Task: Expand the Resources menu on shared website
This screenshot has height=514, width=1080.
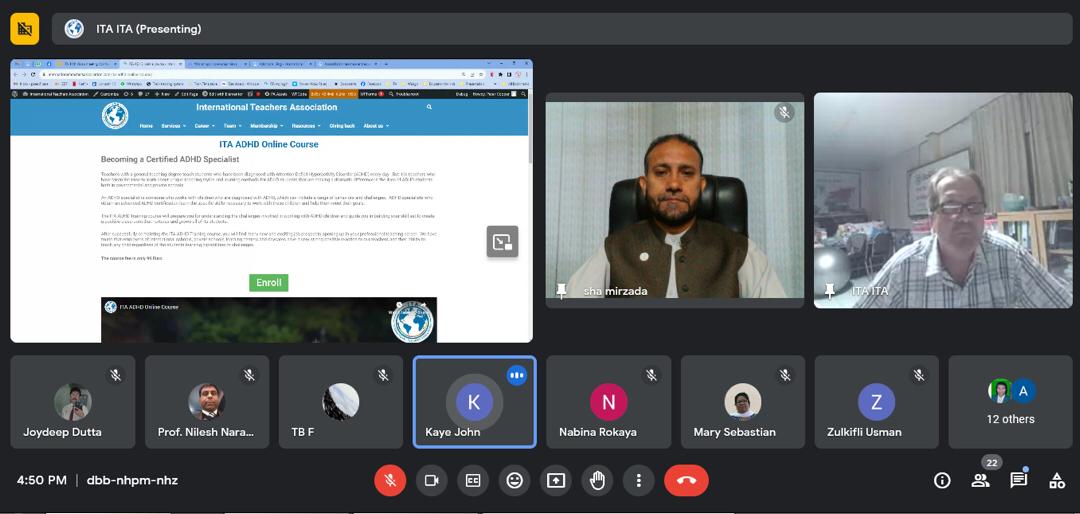Action: pyautogui.click(x=306, y=126)
